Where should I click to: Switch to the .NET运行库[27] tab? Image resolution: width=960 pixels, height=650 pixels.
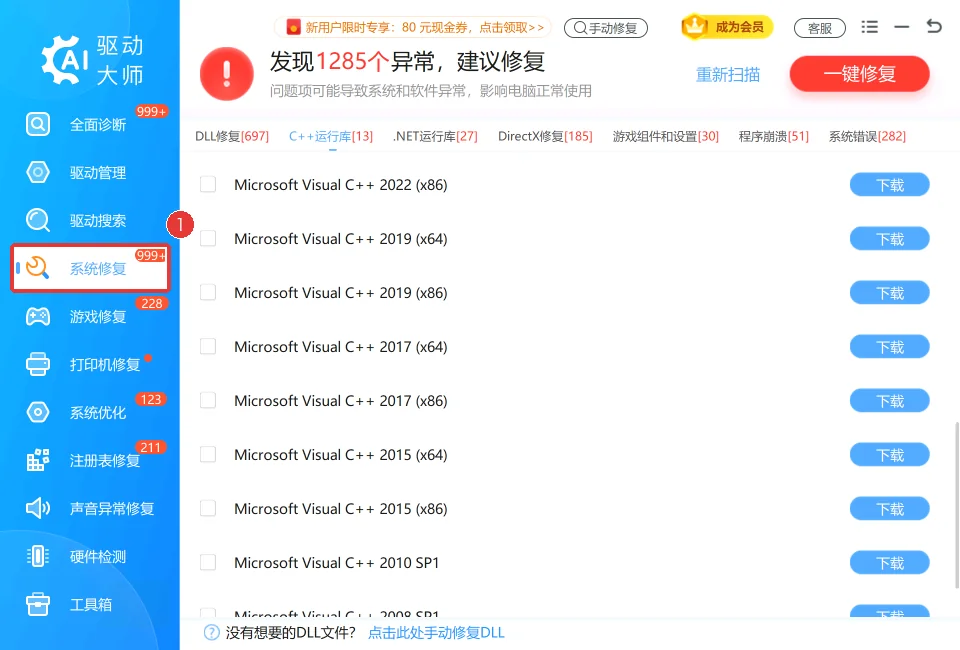click(435, 136)
